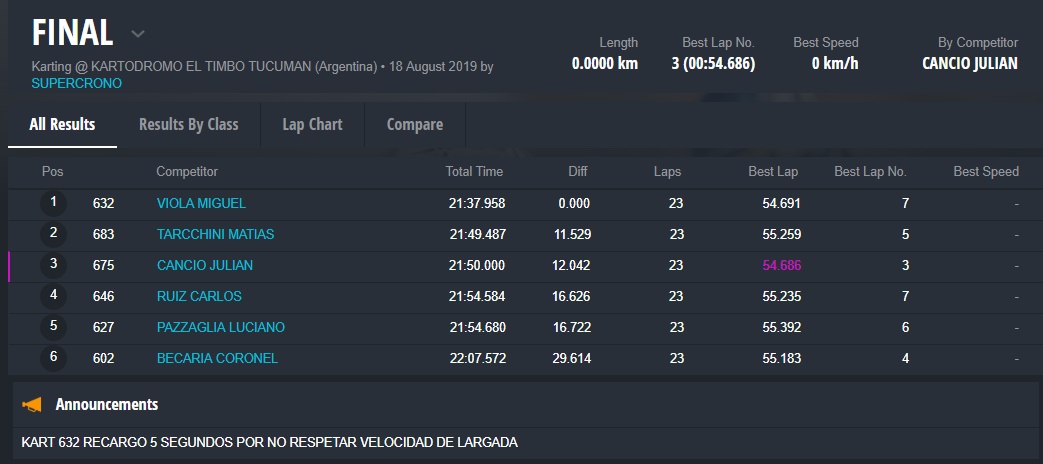This screenshot has width=1043, height=464.
Task: Switch to the Results By Class tab
Action: (188, 124)
